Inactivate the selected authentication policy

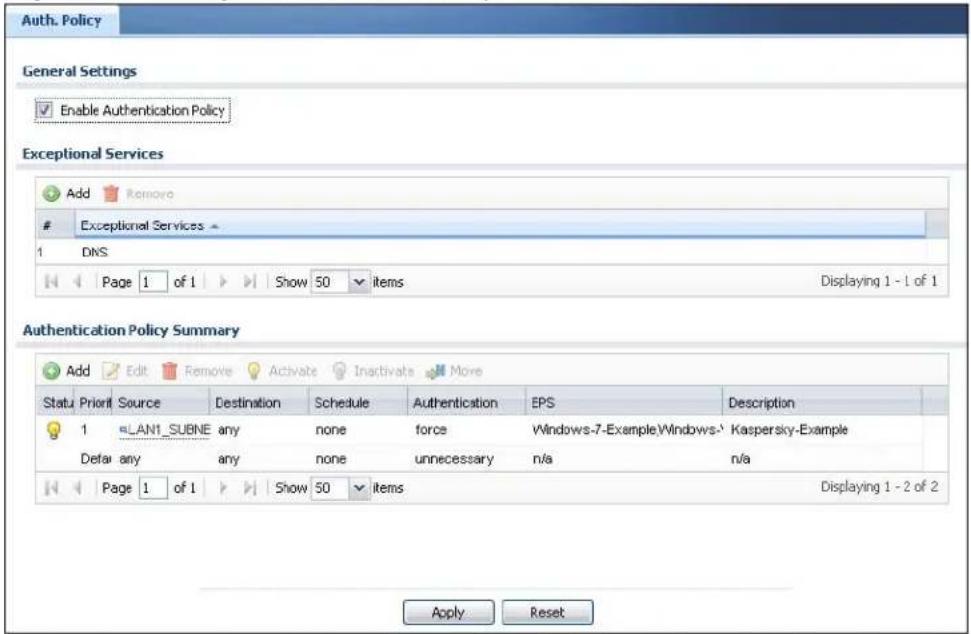click(373, 371)
